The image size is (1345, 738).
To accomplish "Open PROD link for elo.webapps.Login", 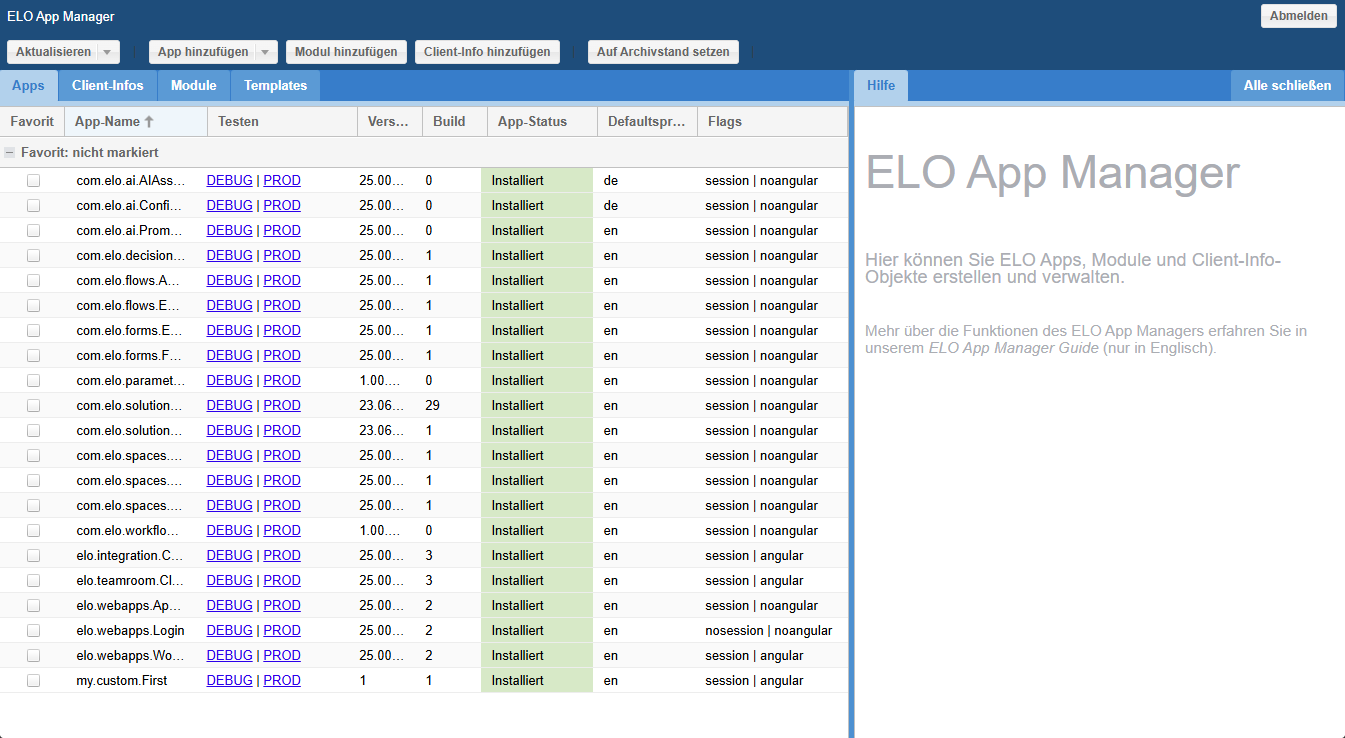I will click(x=282, y=631).
